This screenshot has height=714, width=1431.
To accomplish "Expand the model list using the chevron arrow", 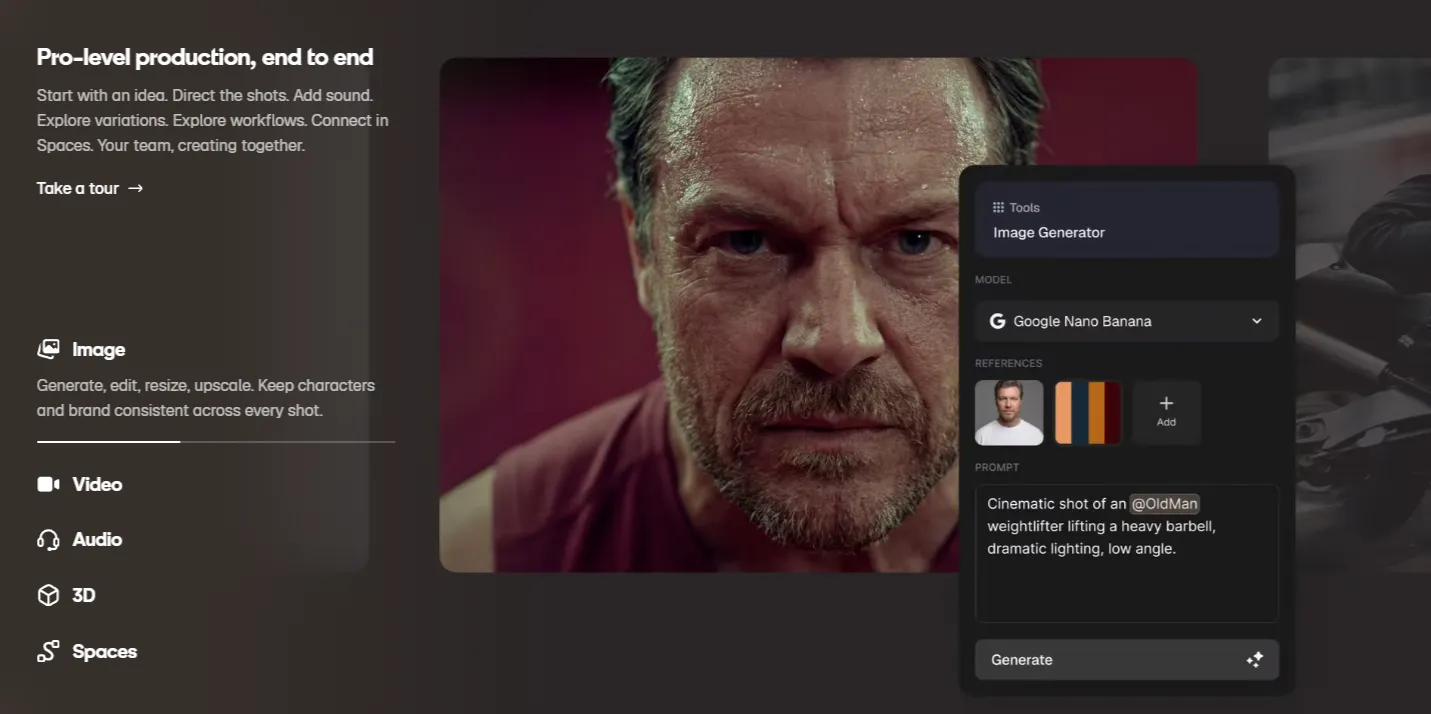I will pos(1257,321).
